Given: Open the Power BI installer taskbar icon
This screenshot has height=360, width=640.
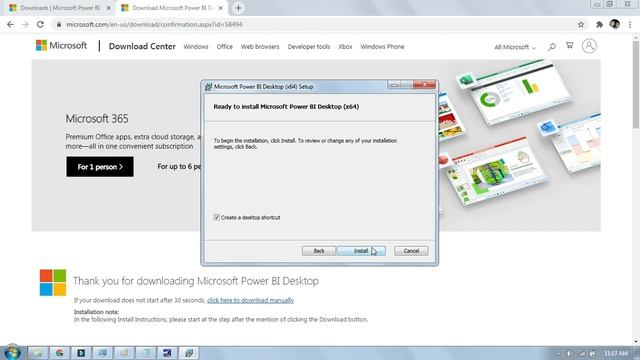Looking at the screenshot, I should [x=189, y=353].
